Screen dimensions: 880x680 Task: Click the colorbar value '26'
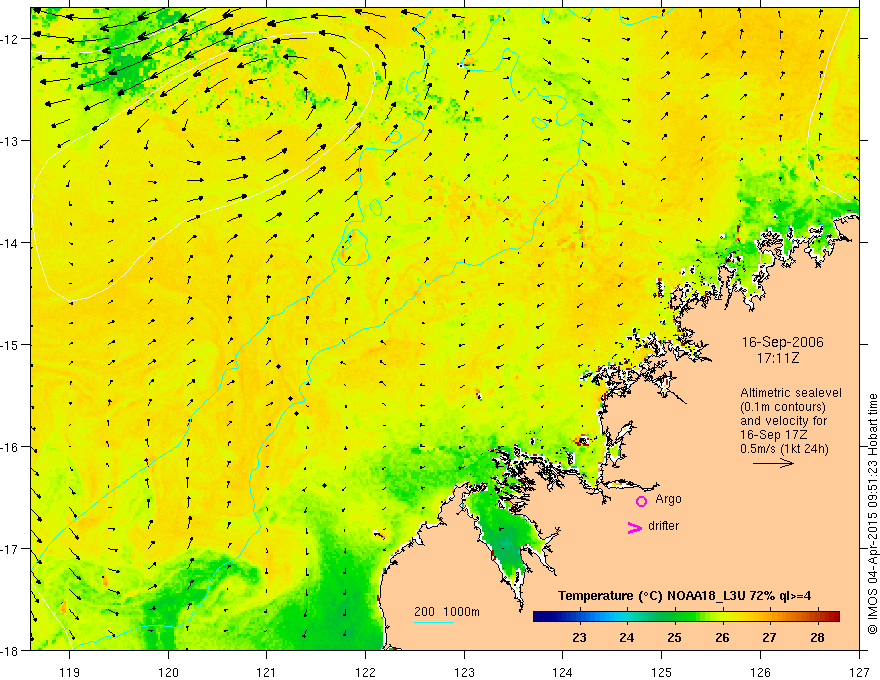[722, 637]
